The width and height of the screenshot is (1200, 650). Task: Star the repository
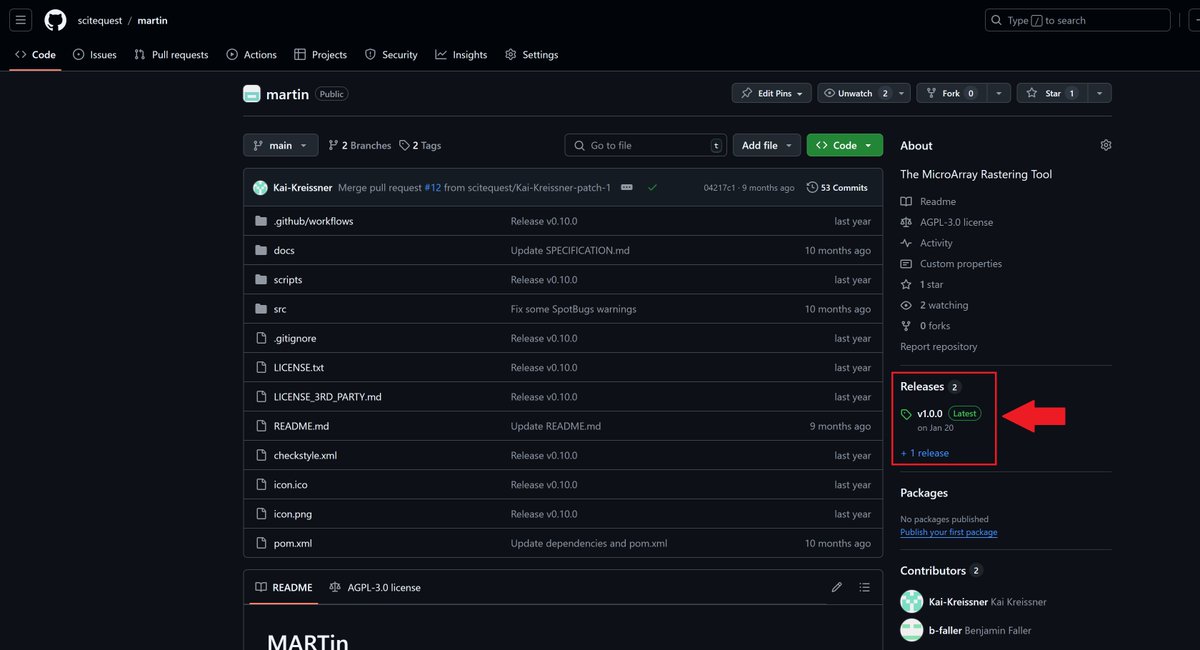click(x=1052, y=93)
